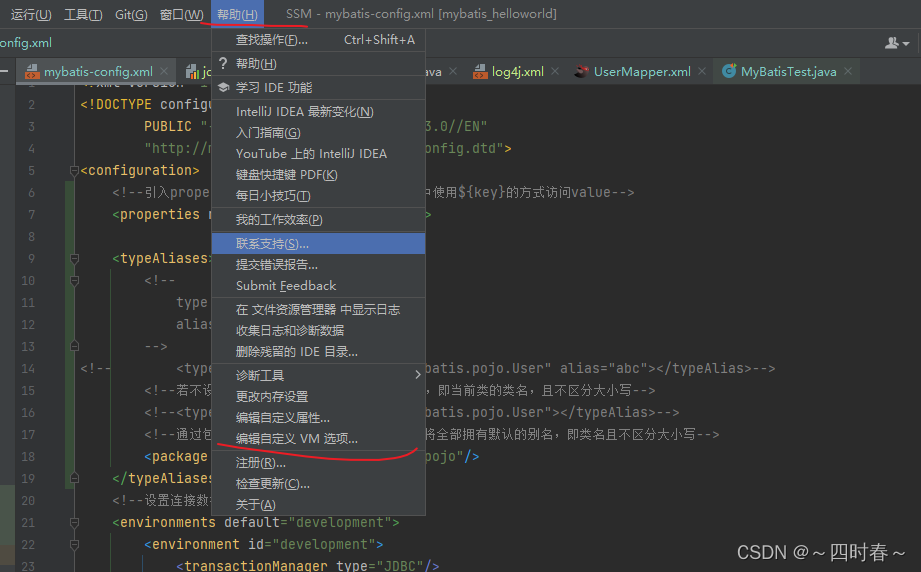Image resolution: width=921 pixels, height=572 pixels.
Task: Open 入门指南(G)
Action: [x=318, y=133]
